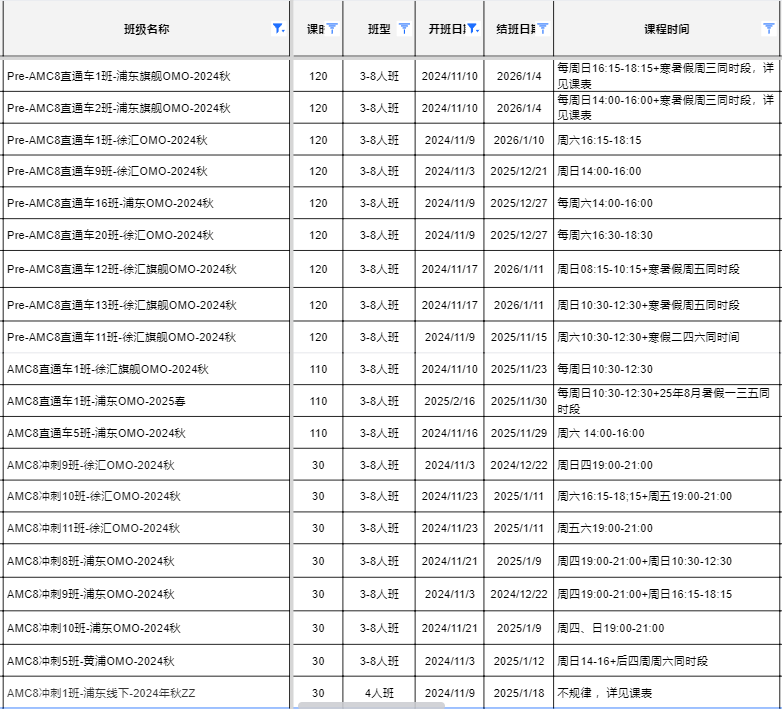Select cell AMC8直通车1班-徐汇旗舰OMO-2024秋
The height and width of the screenshot is (709, 782).
point(146,369)
